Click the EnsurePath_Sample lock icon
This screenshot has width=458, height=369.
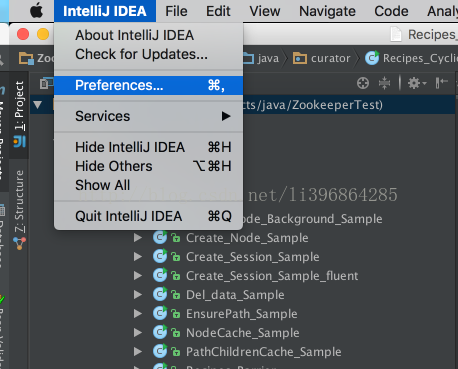(x=176, y=314)
